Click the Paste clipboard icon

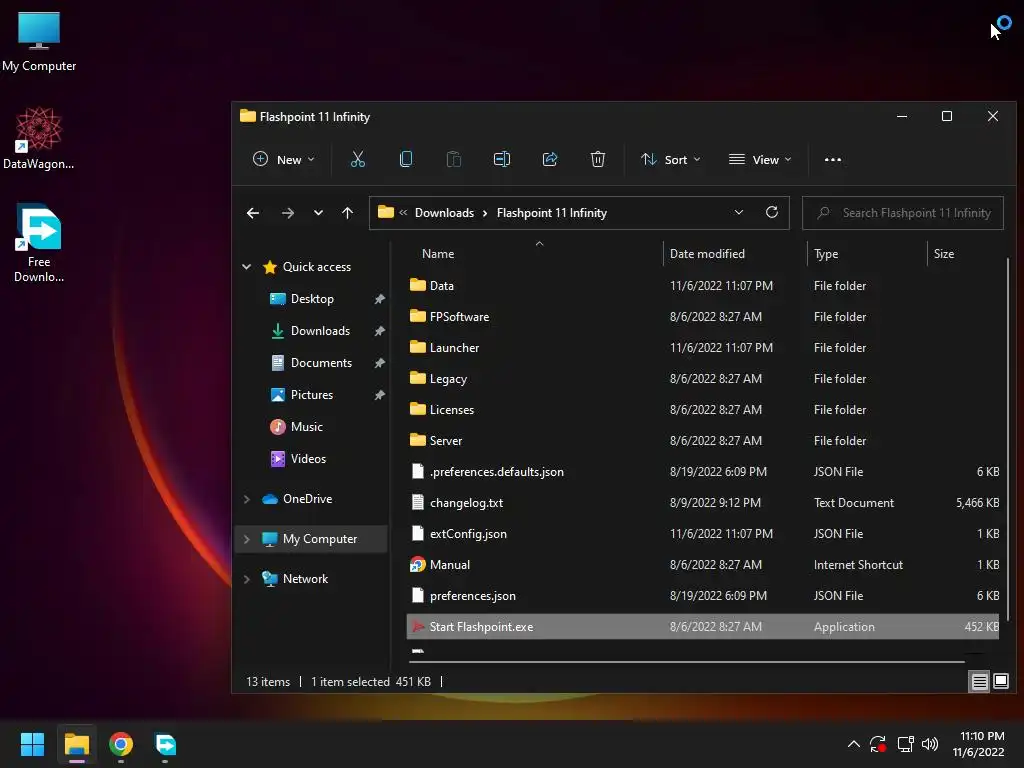click(454, 159)
